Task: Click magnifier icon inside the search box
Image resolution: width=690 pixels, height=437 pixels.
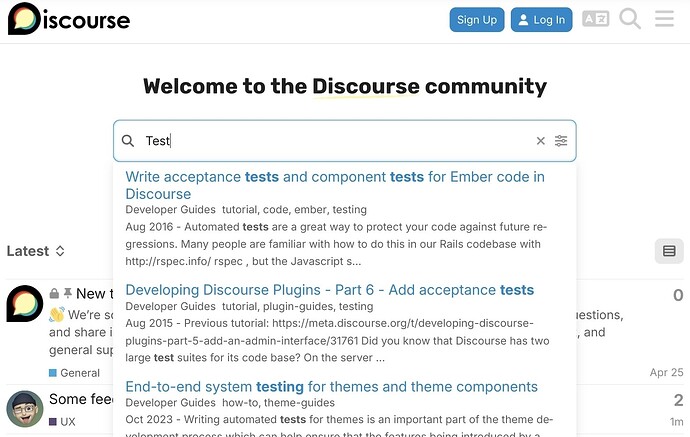Action: click(128, 141)
